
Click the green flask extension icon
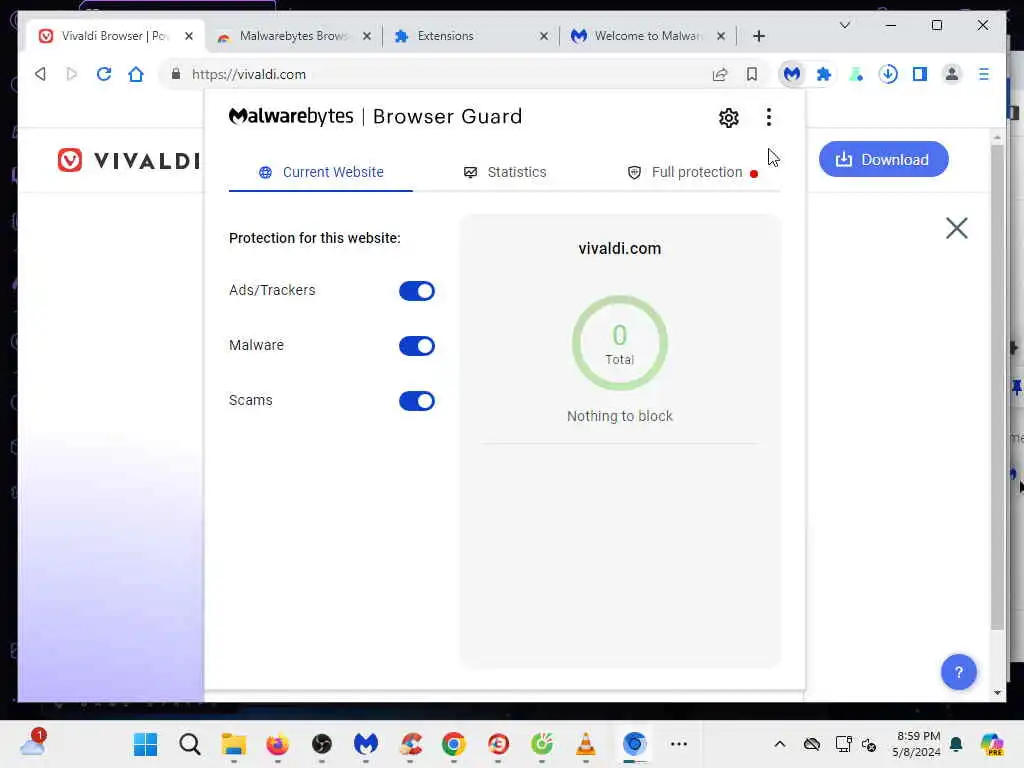point(856,74)
